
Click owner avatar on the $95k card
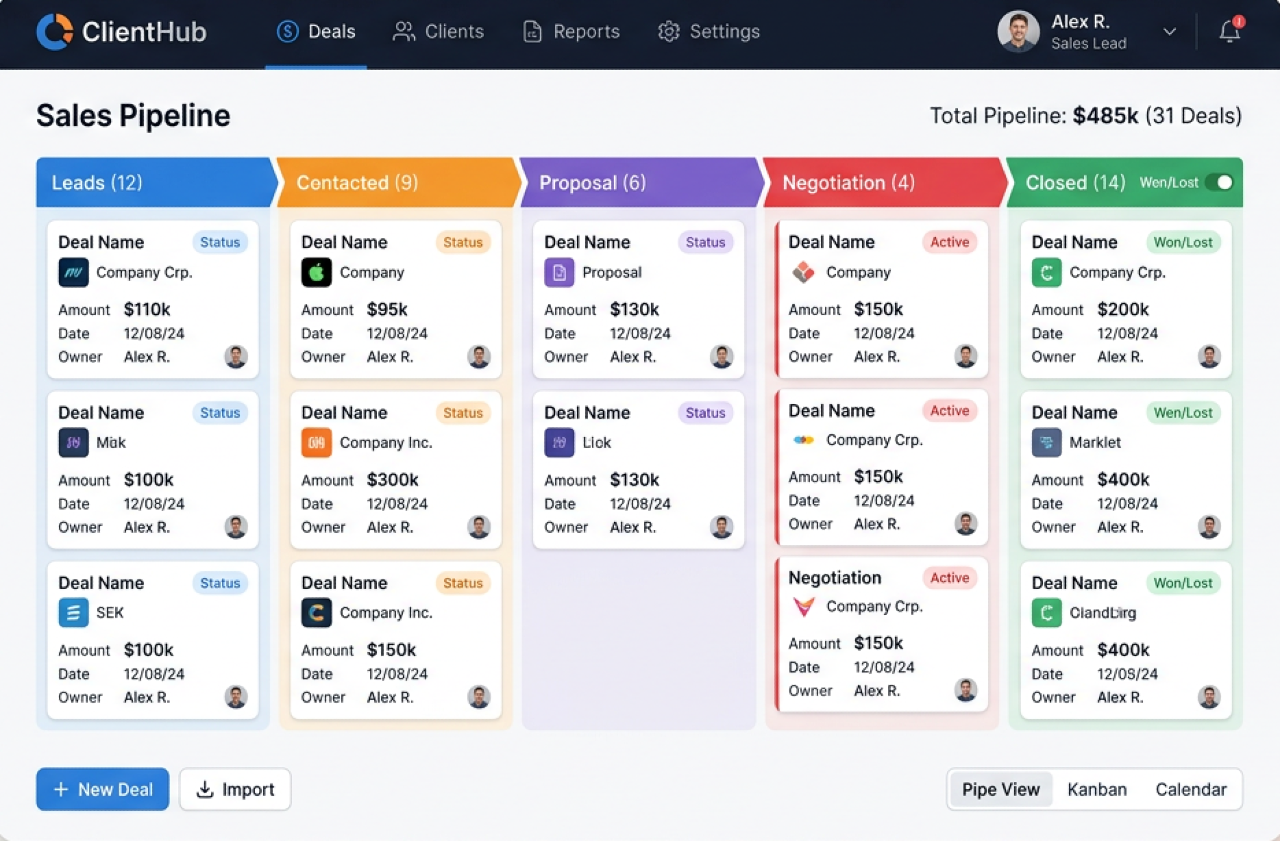479,357
